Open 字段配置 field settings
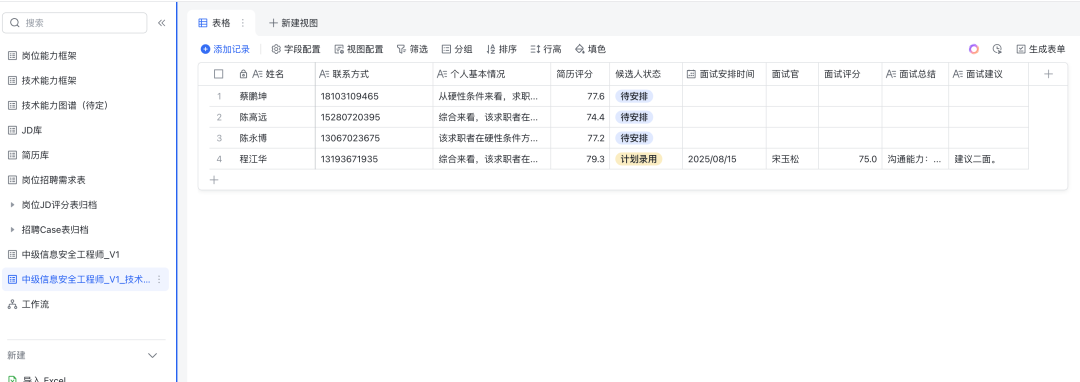The width and height of the screenshot is (1080, 382). pyautogui.click(x=296, y=50)
